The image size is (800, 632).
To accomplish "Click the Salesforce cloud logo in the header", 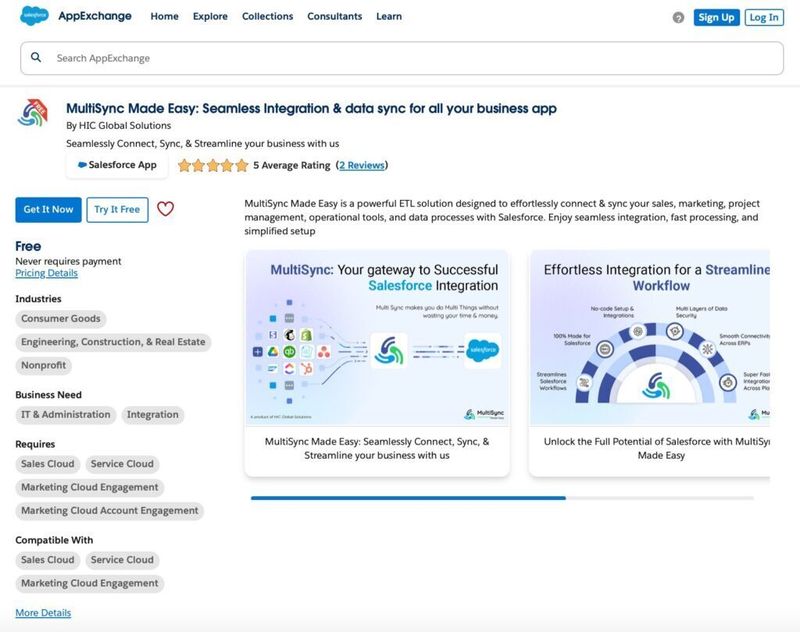I will pyautogui.click(x=34, y=16).
